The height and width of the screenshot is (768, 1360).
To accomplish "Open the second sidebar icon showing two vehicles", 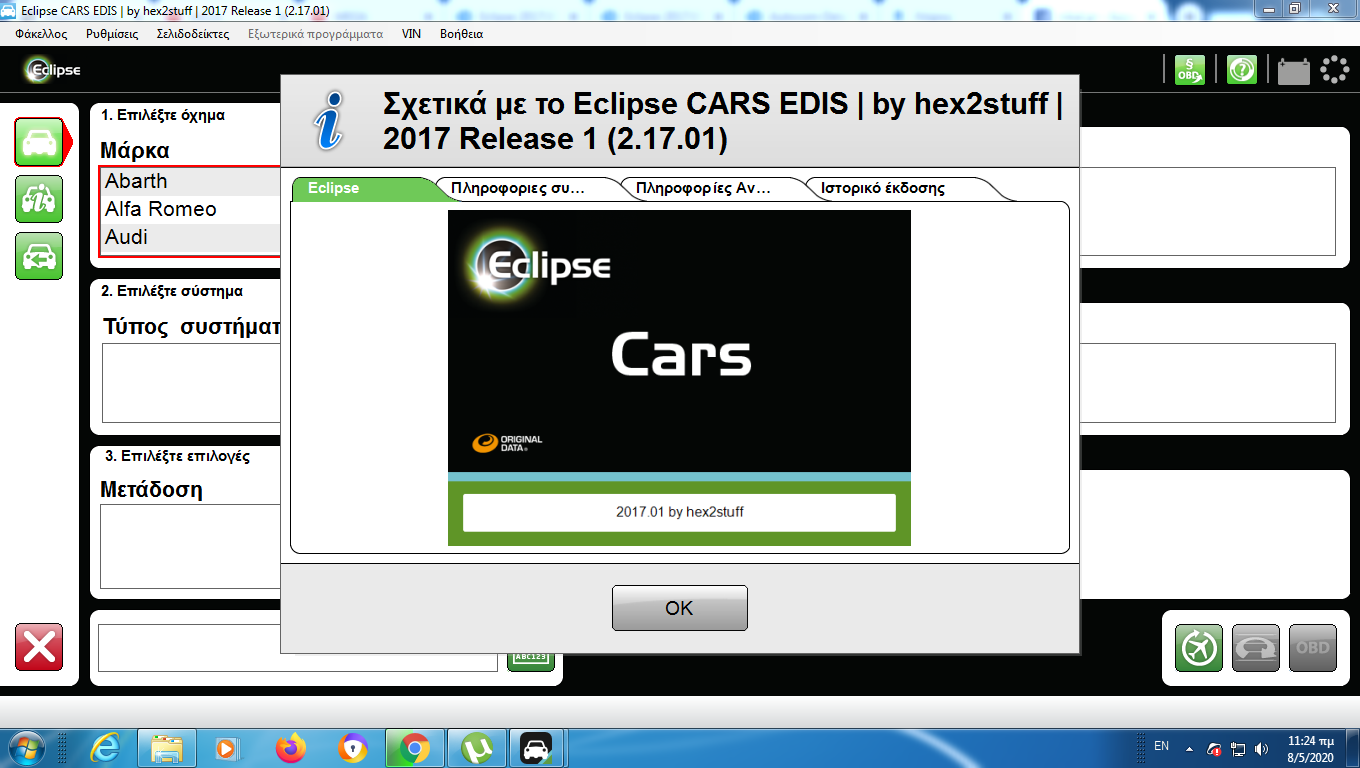I will point(39,199).
